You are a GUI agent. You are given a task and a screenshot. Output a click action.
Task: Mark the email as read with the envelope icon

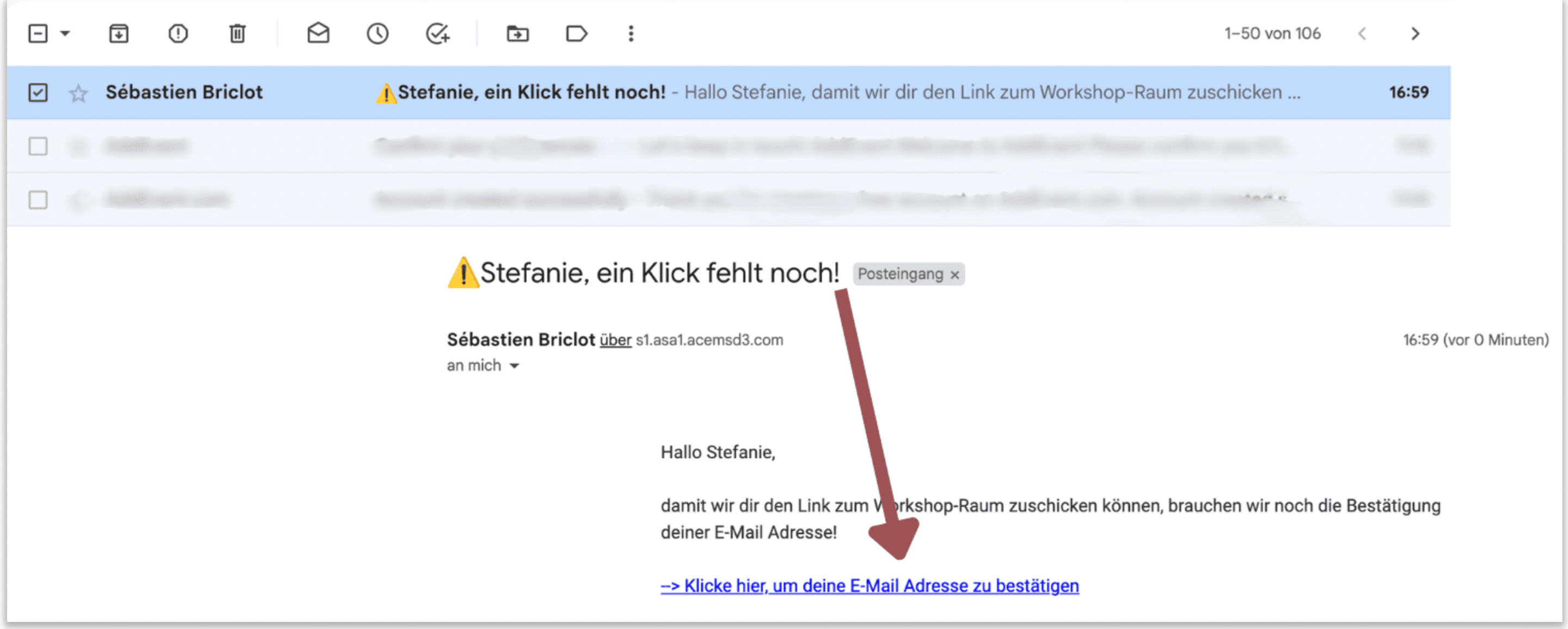(318, 33)
